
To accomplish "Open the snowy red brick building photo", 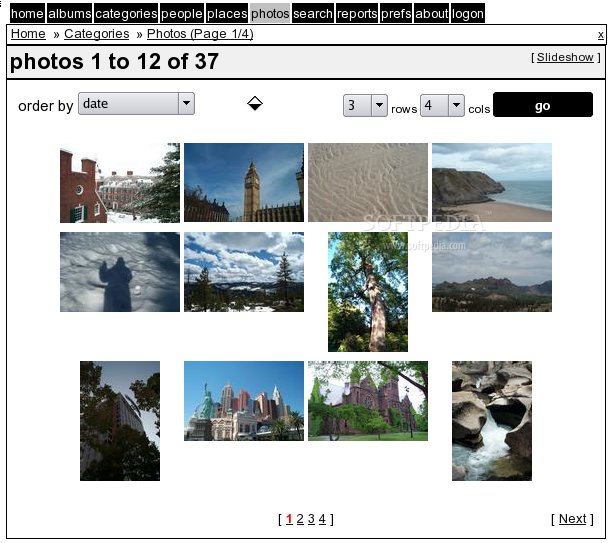I will tap(120, 183).
